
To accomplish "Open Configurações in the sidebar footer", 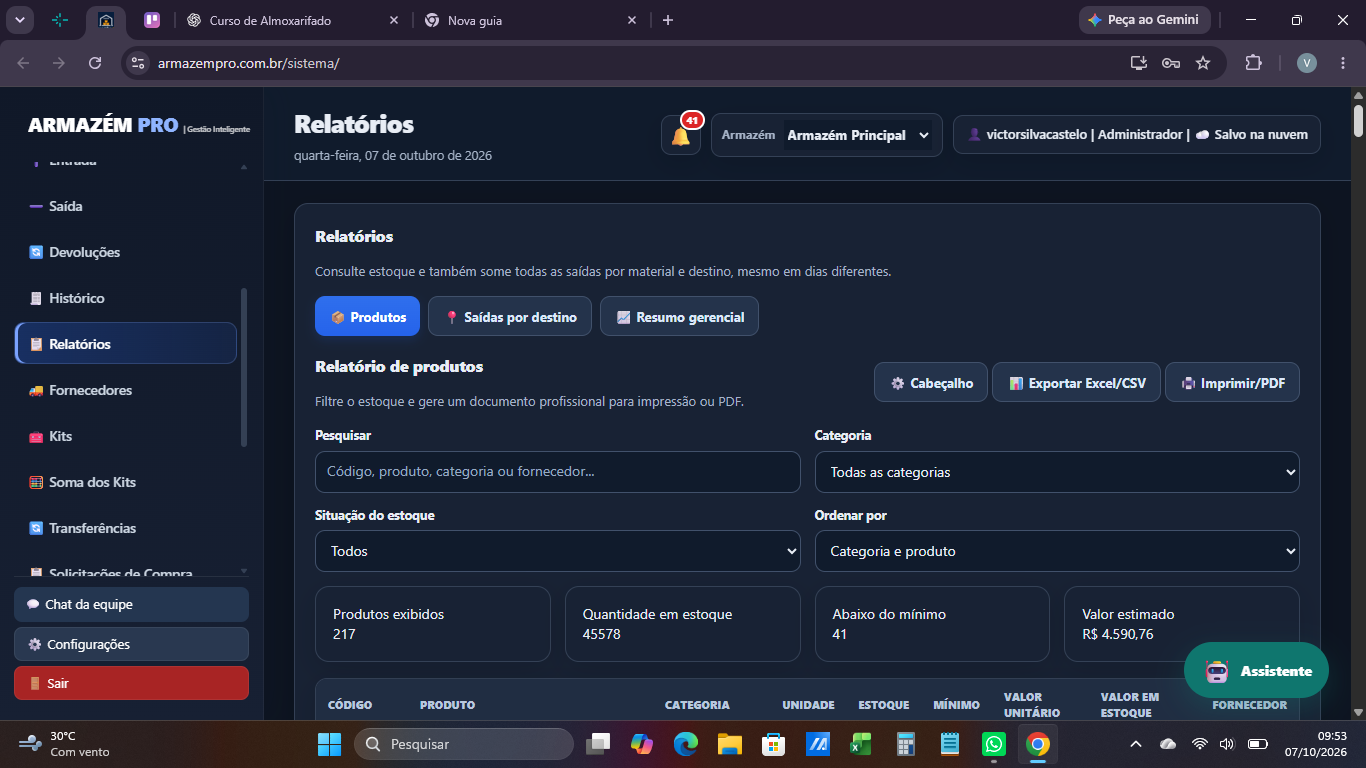I will pyautogui.click(x=131, y=644).
